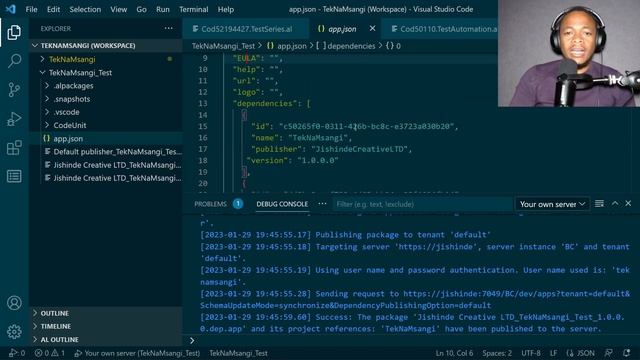Open the list-style view icon in the activity bar

pos(14,176)
